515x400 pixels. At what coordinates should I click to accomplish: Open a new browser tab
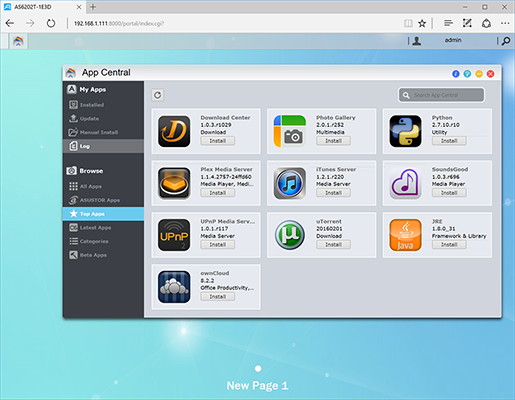pyautogui.click(x=93, y=7)
